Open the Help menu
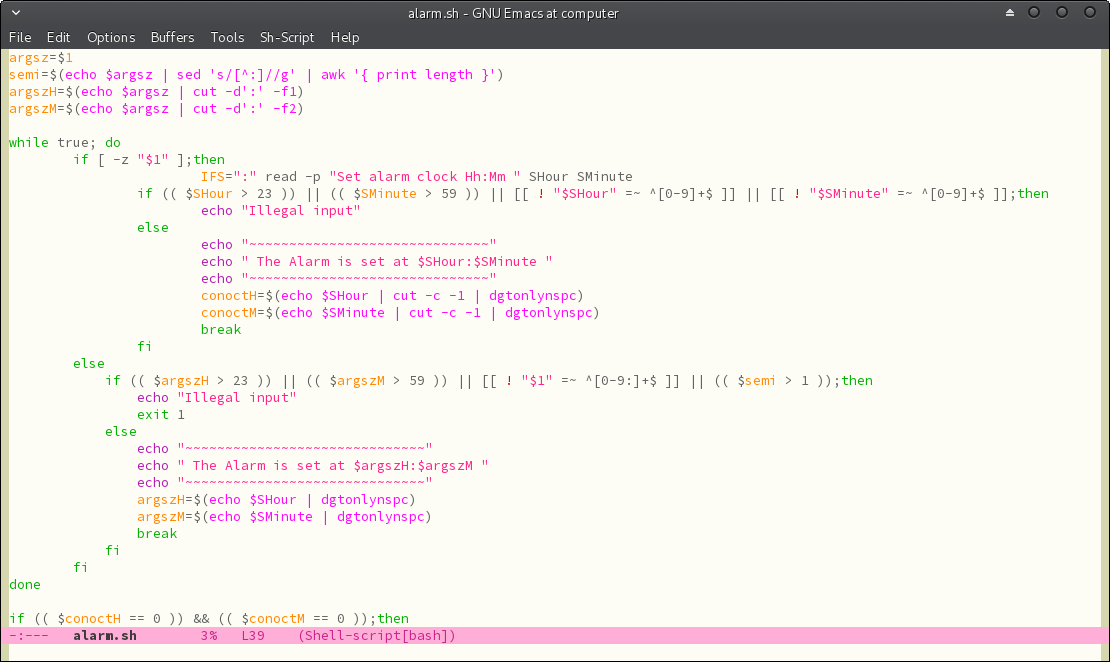This screenshot has height=662, width=1110. pos(345,37)
